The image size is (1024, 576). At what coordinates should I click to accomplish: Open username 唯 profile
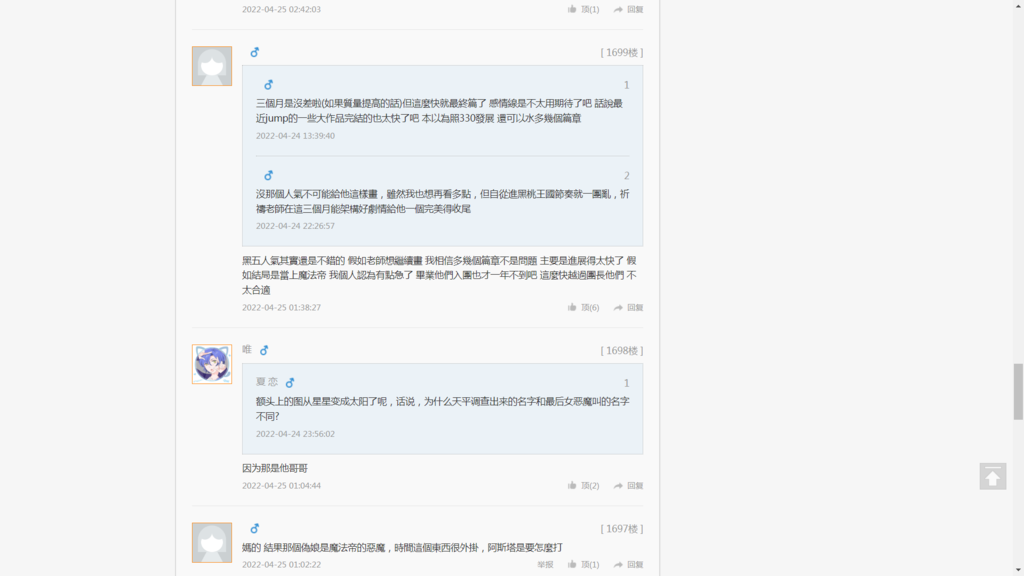247,350
